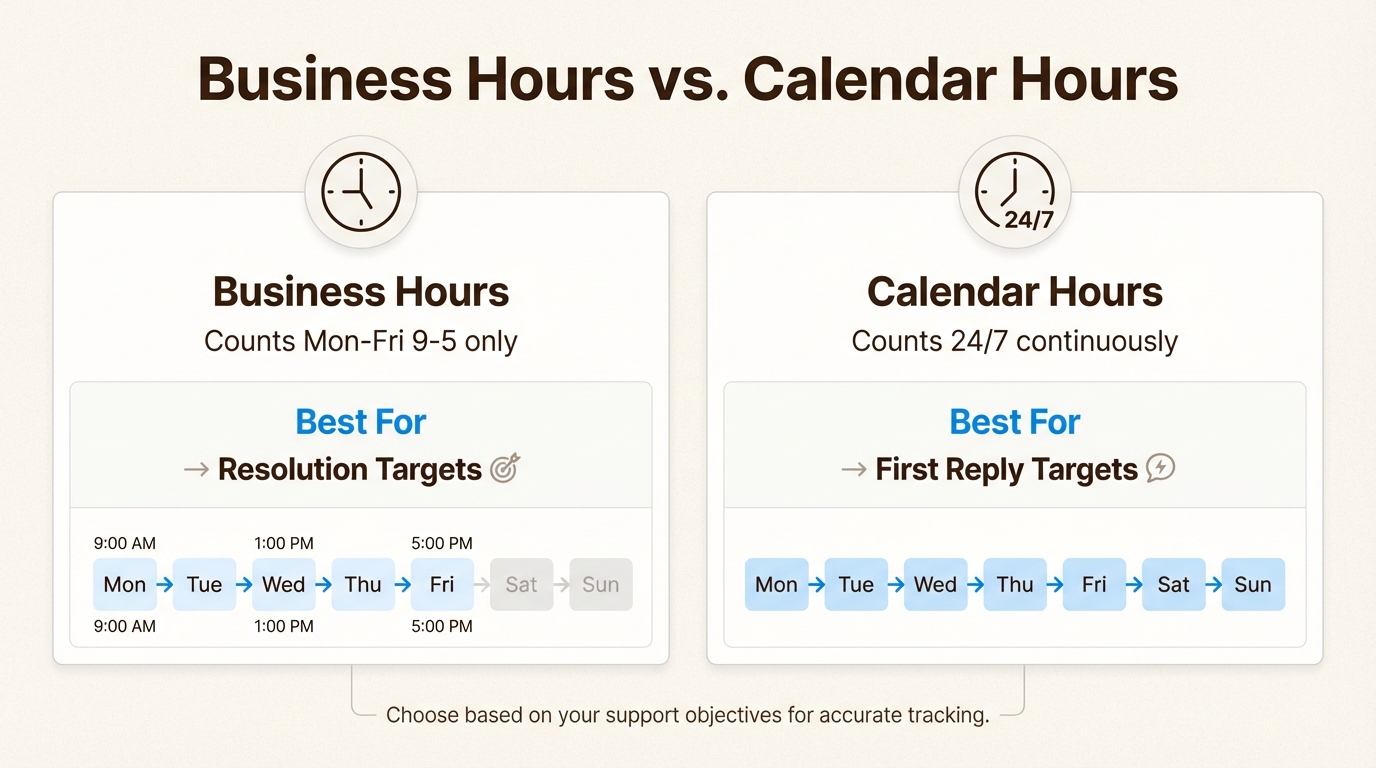Screen dimensions: 1376x768
Task: Select Wed in the Calendar Hours timeline
Action: pyautogui.click(x=935, y=585)
